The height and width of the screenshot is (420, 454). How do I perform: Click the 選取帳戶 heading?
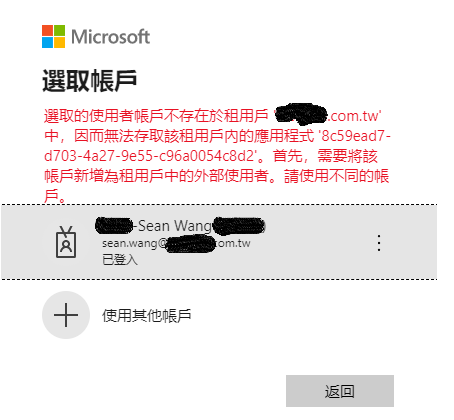click(89, 81)
